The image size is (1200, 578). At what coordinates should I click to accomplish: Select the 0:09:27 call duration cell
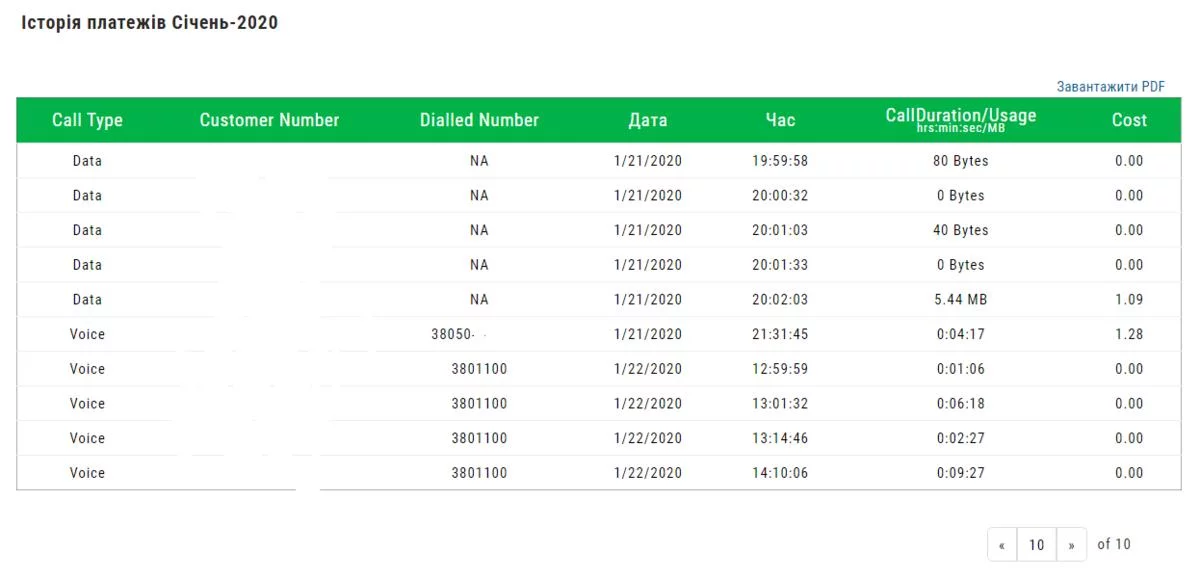pyautogui.click(x=960, y=473)
